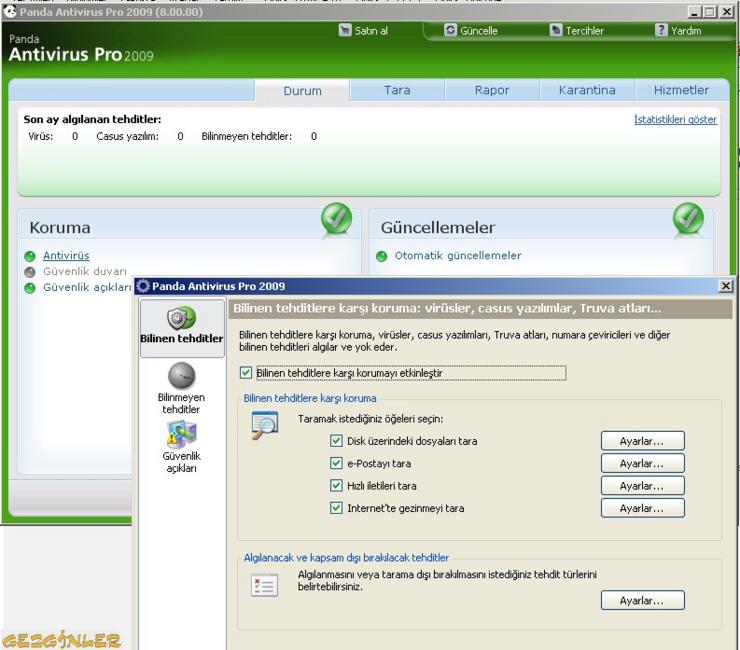The width and height of the screenshot is (740, 650).
Task: Select the Bilinmeyen tehditler globe icon
Action: [x=182, y=375]
